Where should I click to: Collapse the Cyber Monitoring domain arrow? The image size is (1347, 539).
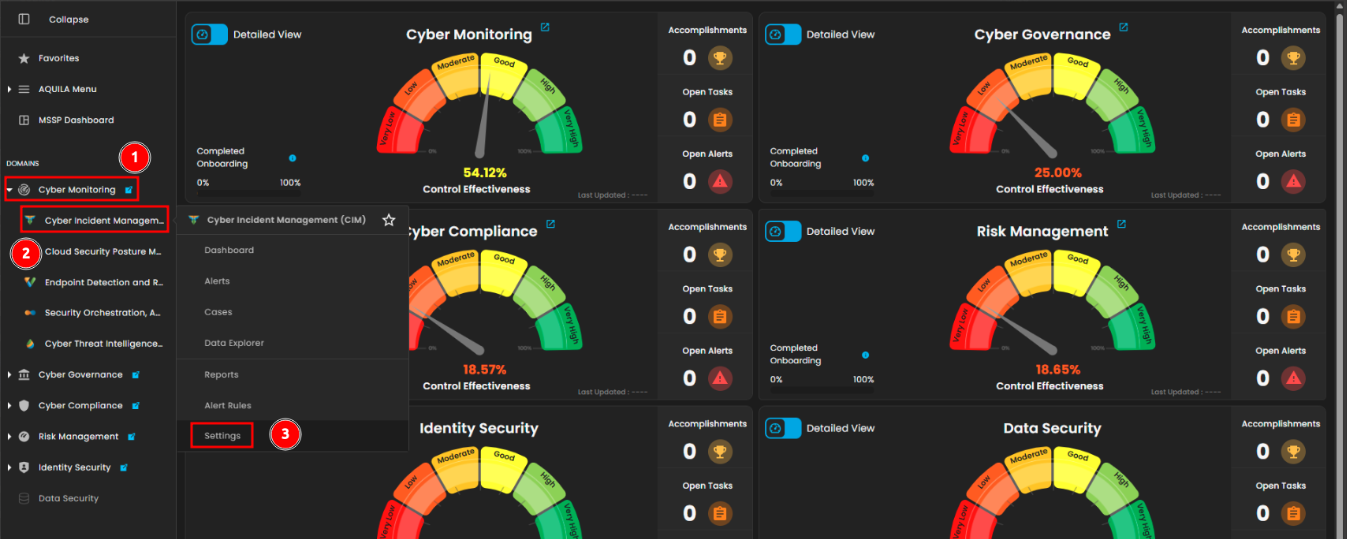(x=10, y=189)
